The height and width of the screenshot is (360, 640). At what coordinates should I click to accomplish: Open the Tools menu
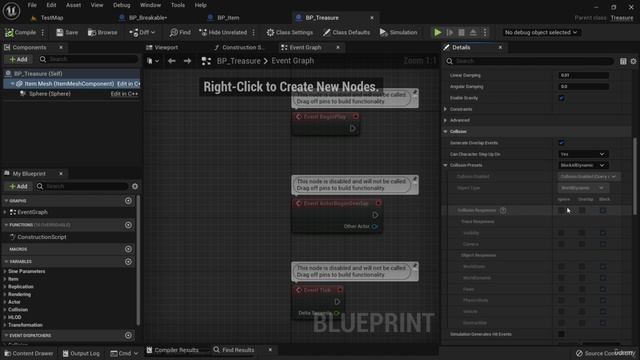(x=178, y=5)
